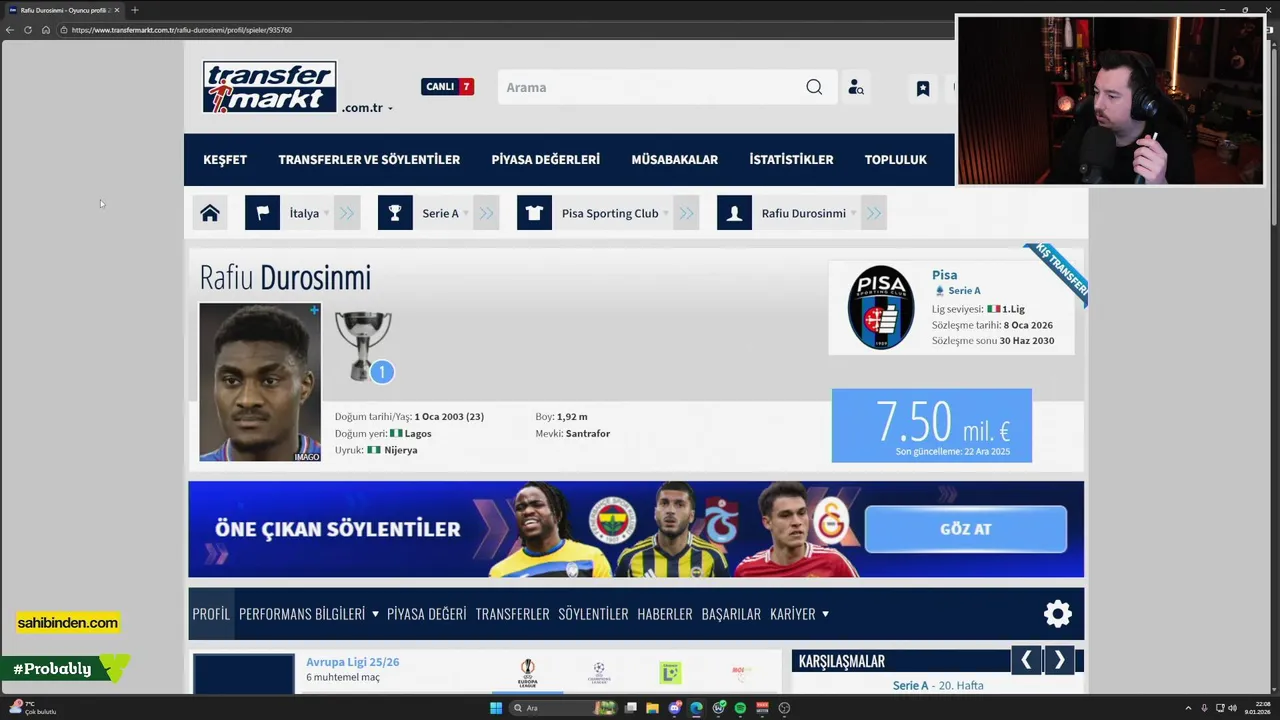Click the GÖZ AT banner button
1280x720 pixels.
tap(966, 529)
